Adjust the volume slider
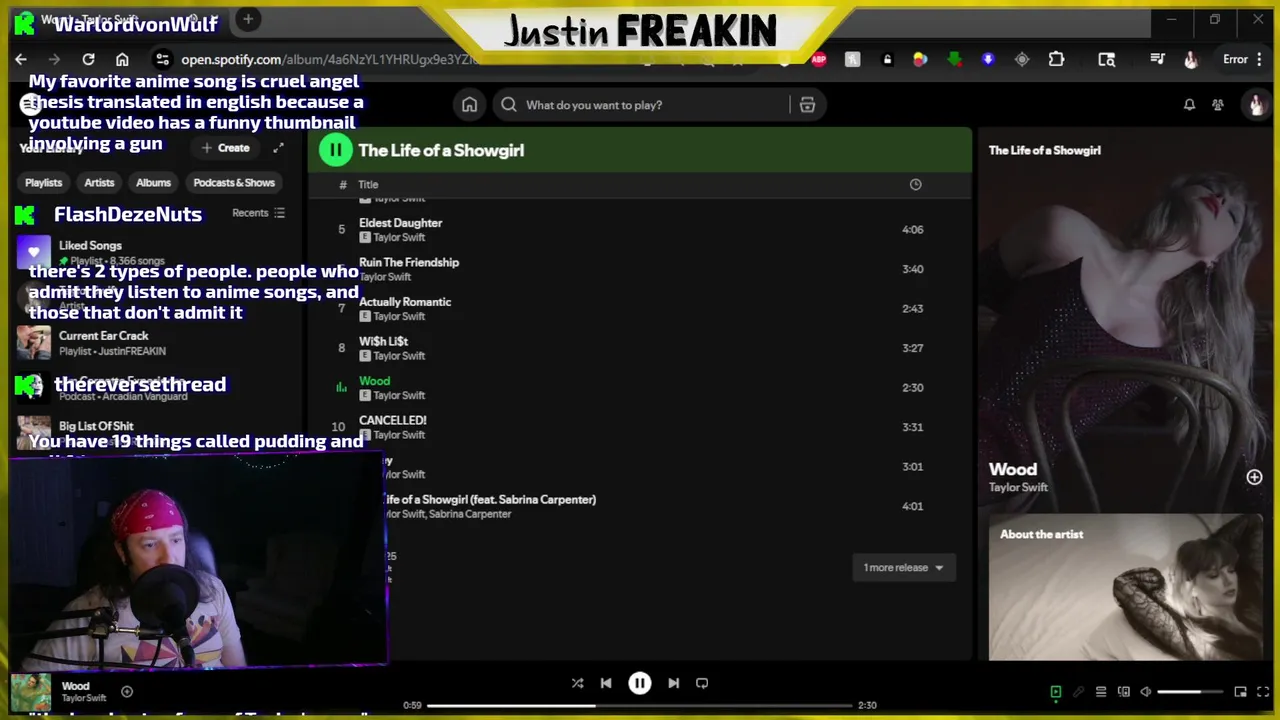This screenshot has width=1280, height=720. click(x=1192, y=691)
